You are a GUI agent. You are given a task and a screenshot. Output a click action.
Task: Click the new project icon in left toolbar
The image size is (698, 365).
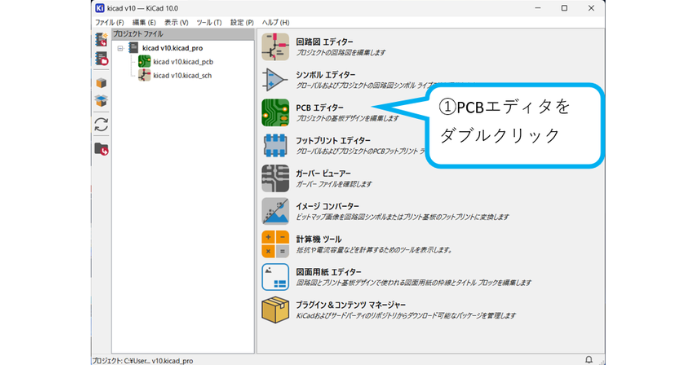coord(101,40)
